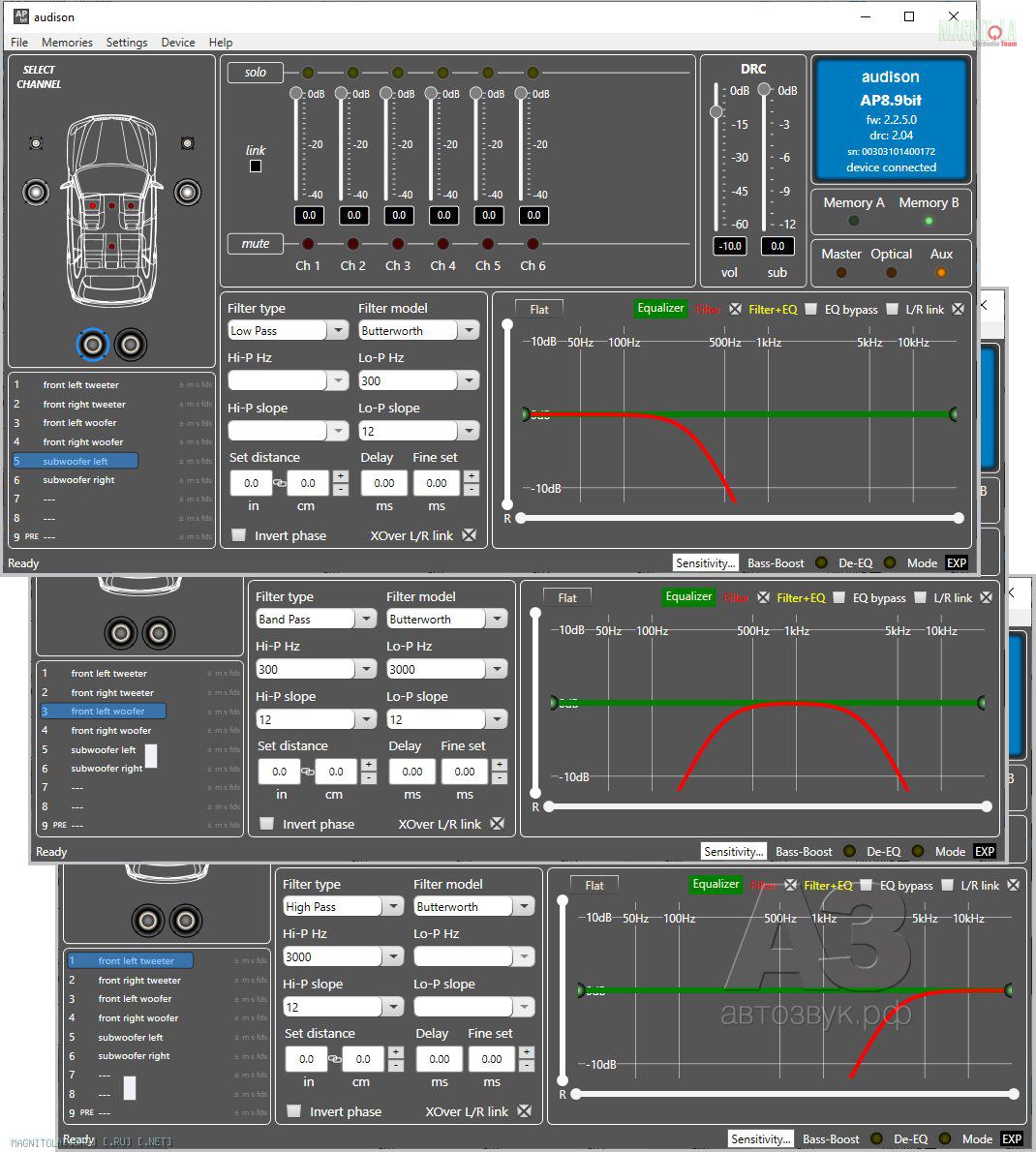Enable Filter+EQ checkbox in Low Pass window
The image size is (1036, 1152).
[x=810, y=310]
